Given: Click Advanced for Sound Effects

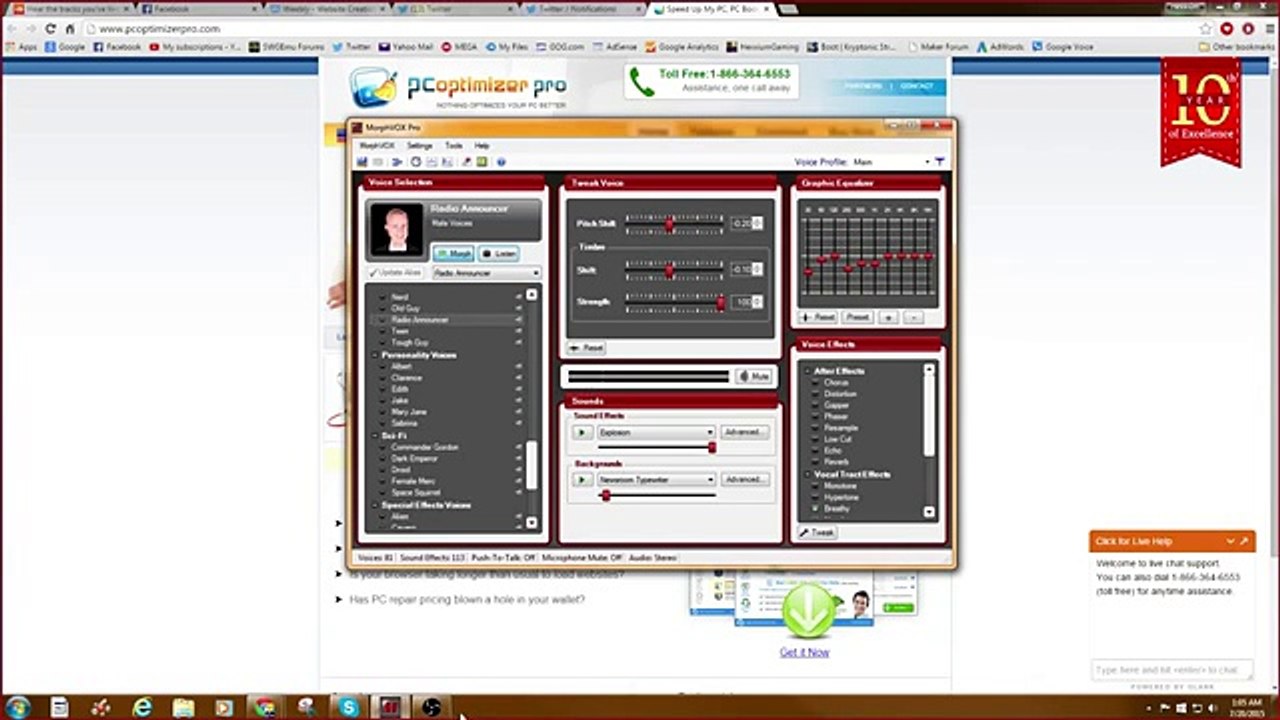Looking at the screenshot, I should (x=744, y=432).
